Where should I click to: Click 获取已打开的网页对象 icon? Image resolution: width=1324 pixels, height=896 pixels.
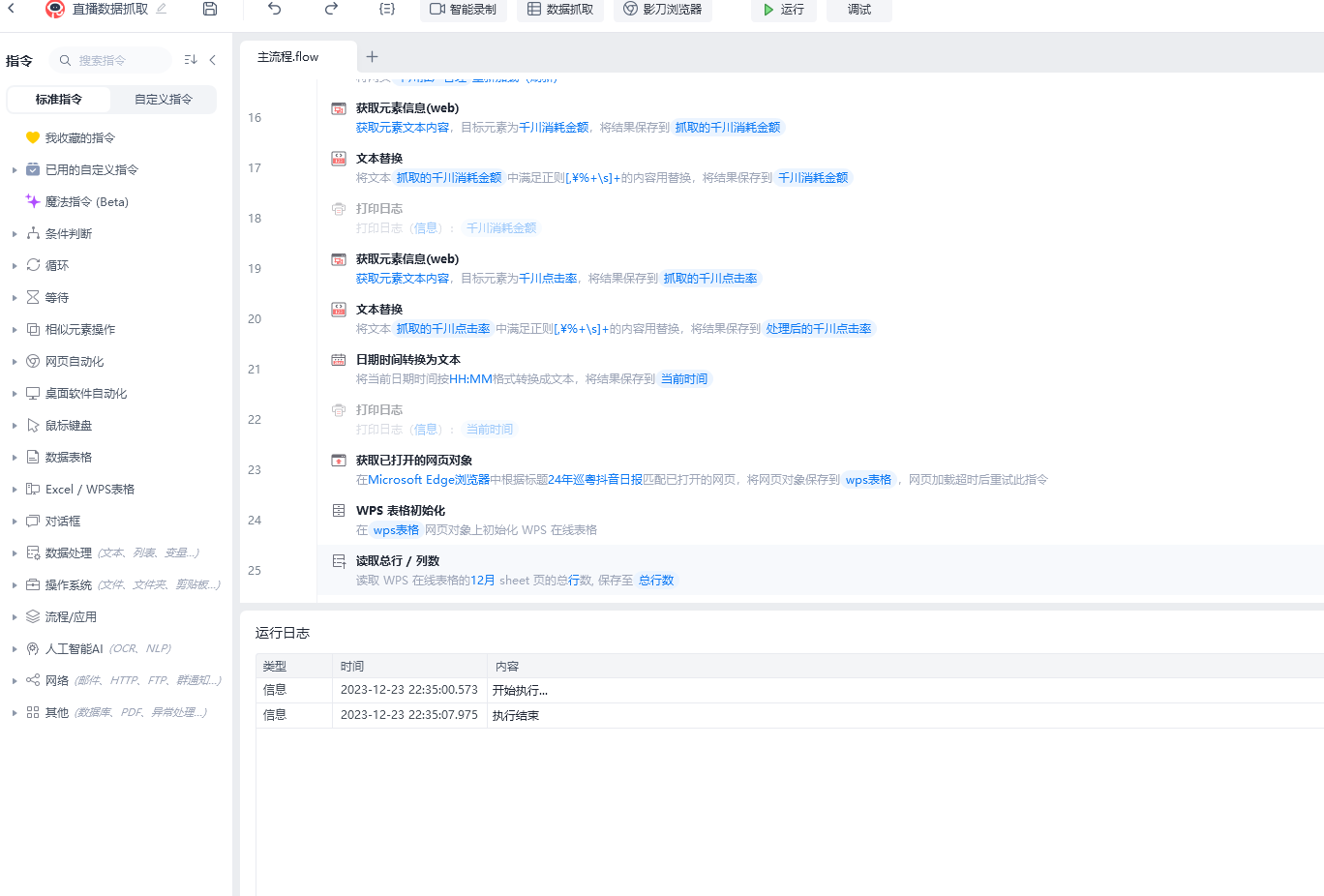(x=339, y=461)
